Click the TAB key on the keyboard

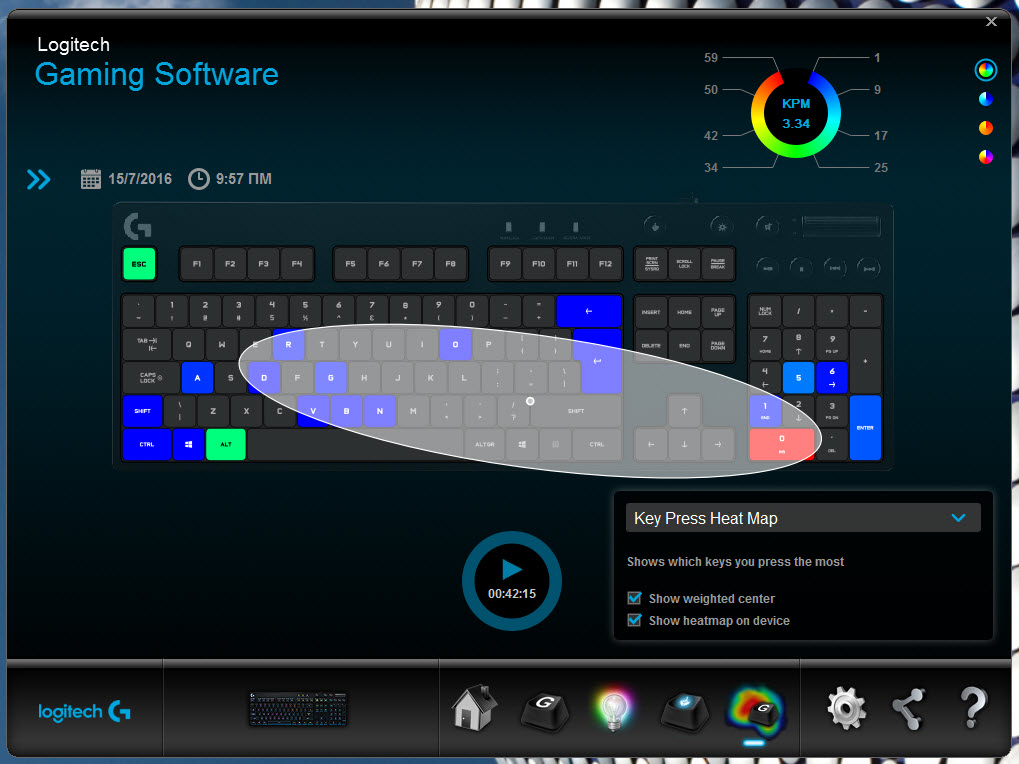pyautogui.click(x=147, y=344)
